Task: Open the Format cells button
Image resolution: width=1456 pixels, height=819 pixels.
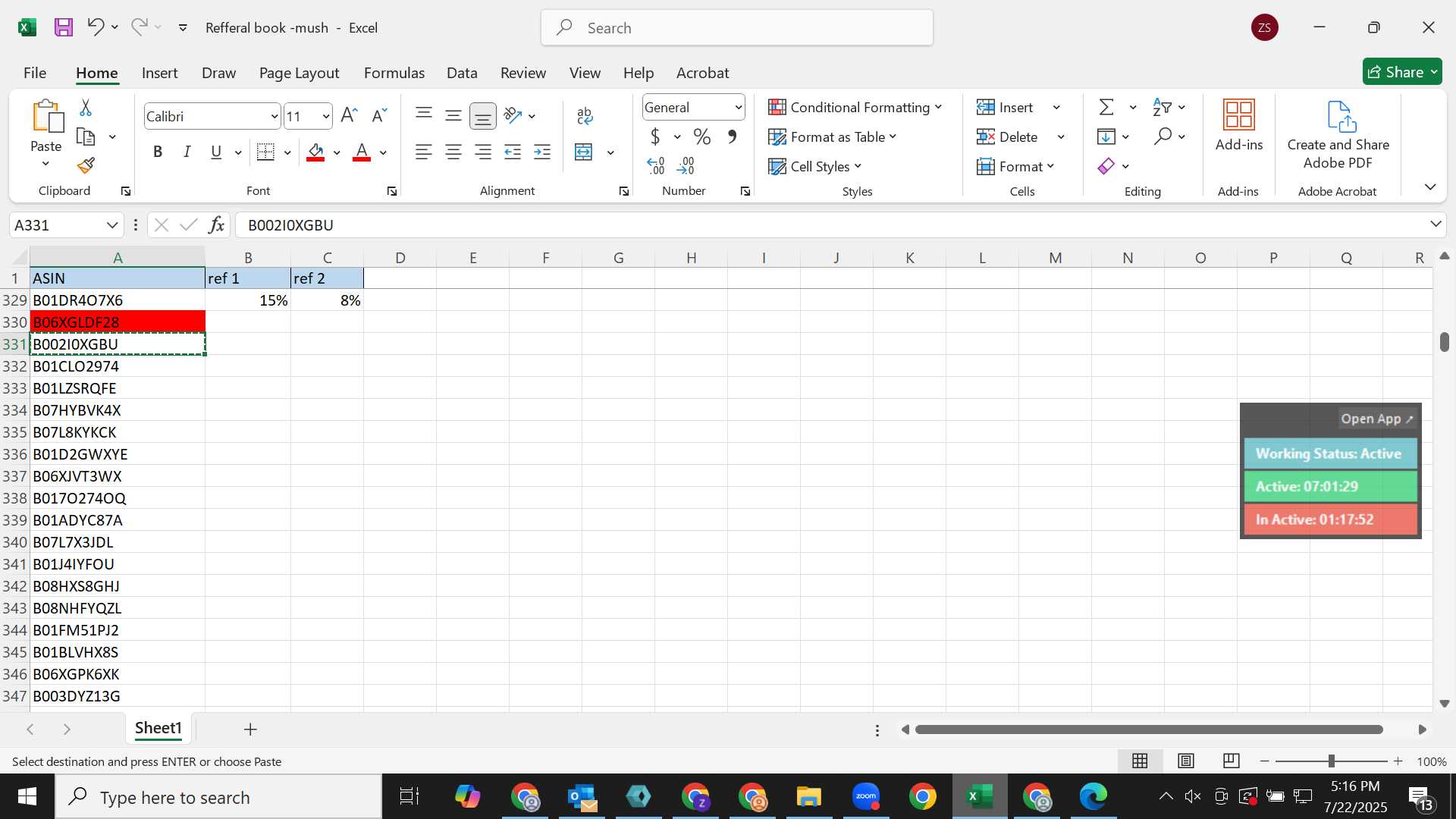Action: [1015, 166]
